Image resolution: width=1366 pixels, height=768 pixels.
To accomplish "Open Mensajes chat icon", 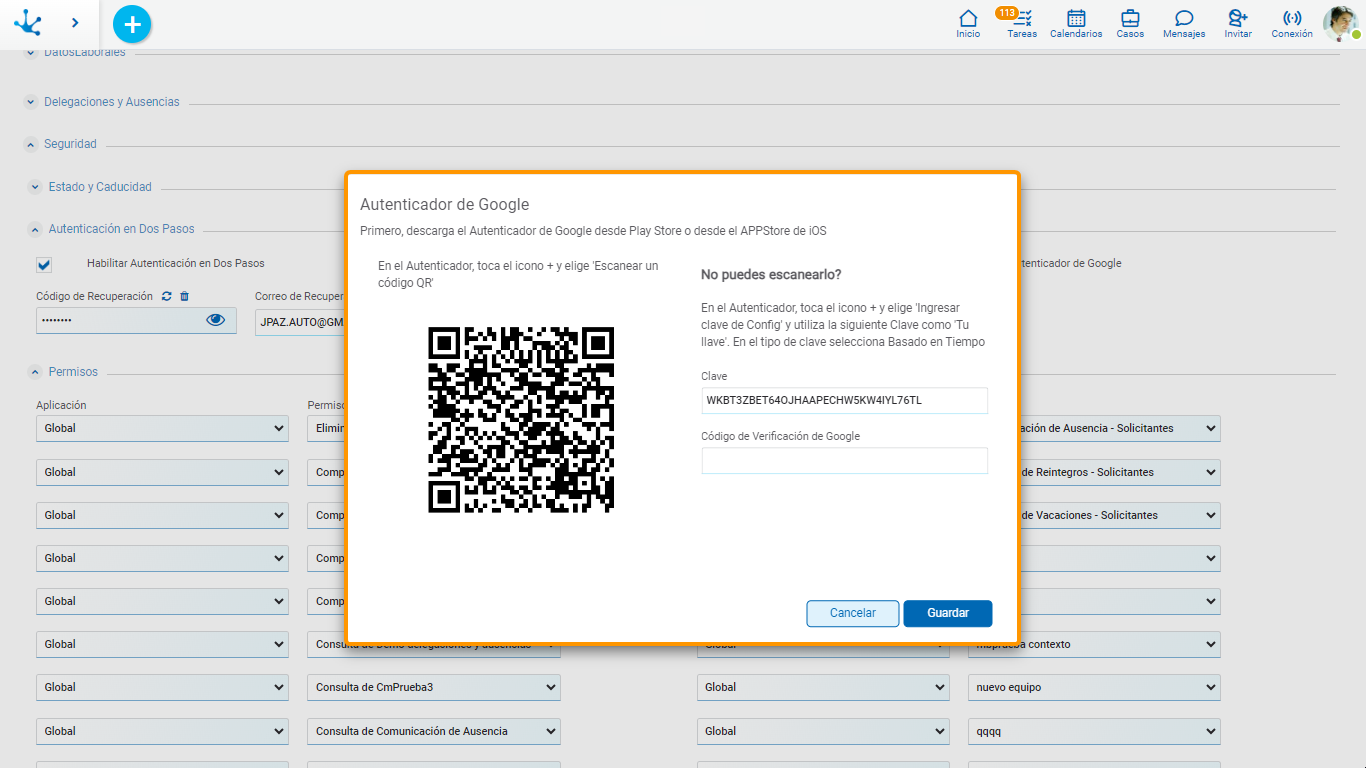I will [x=1184, y=24].
